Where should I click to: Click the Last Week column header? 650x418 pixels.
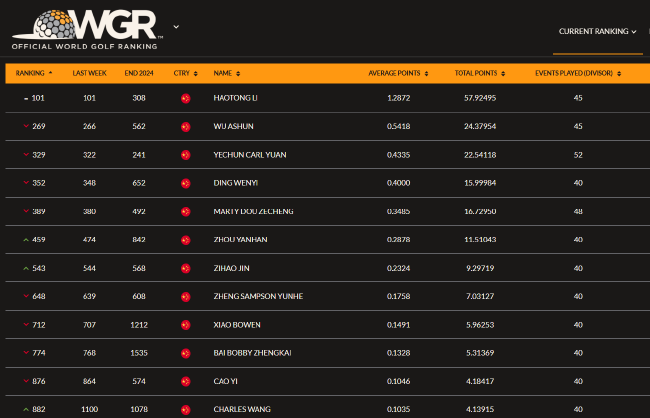[x=90, y=73]
